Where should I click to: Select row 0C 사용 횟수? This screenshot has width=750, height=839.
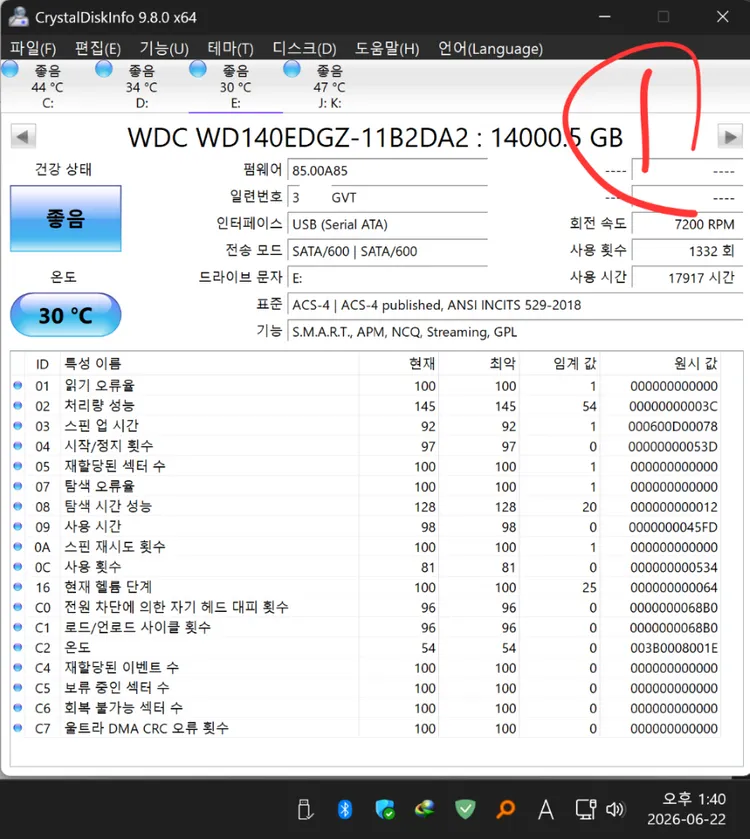(x=366, y=567)
